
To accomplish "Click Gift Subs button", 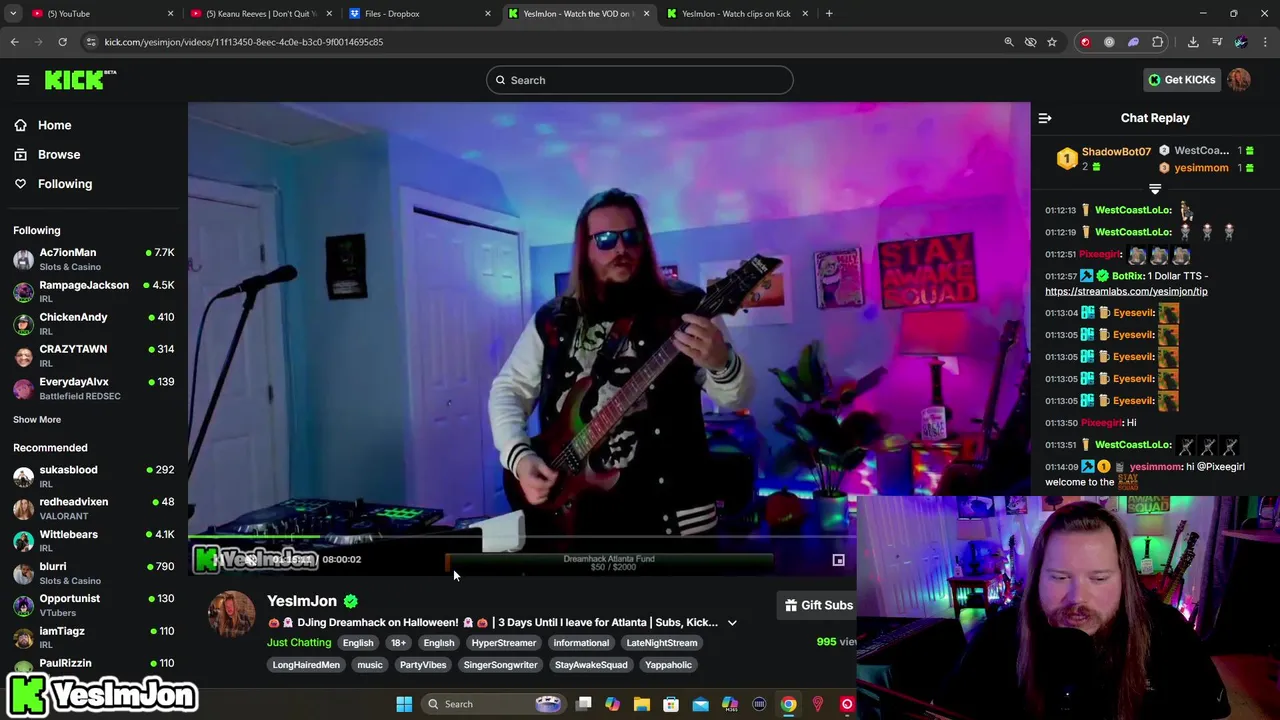I will point(818,605).
